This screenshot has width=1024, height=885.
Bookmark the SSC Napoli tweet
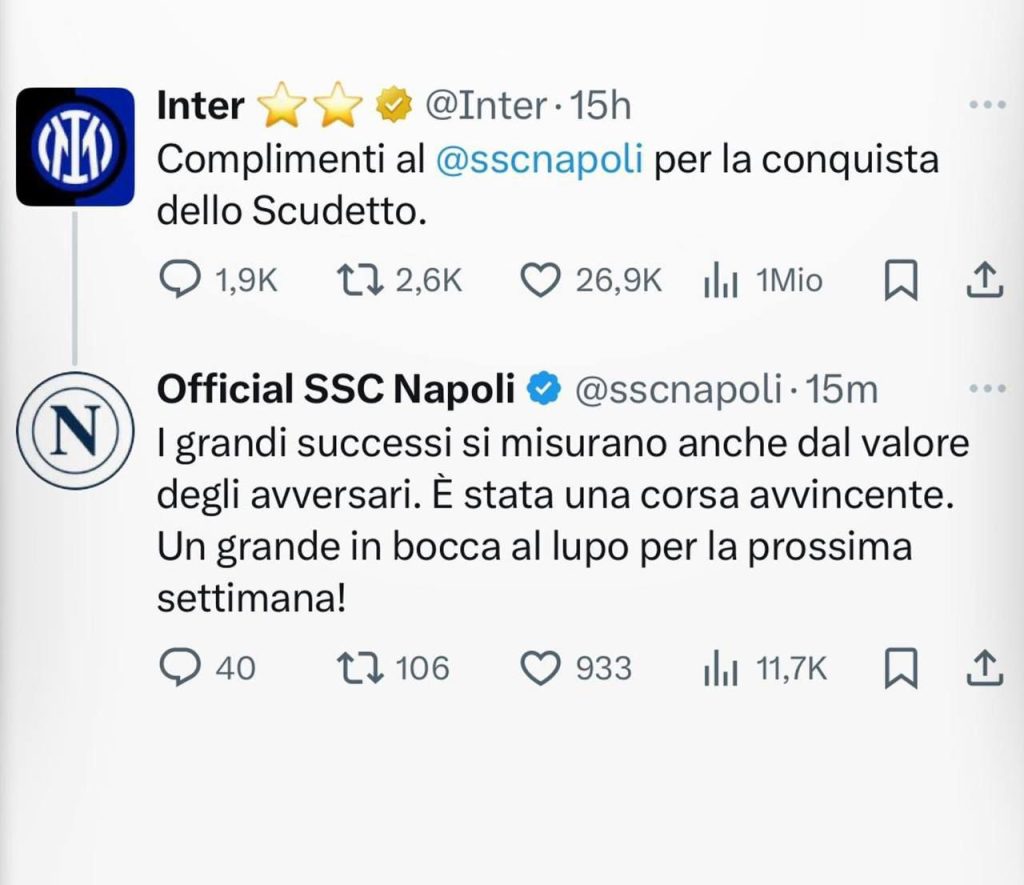coord(902,667)
